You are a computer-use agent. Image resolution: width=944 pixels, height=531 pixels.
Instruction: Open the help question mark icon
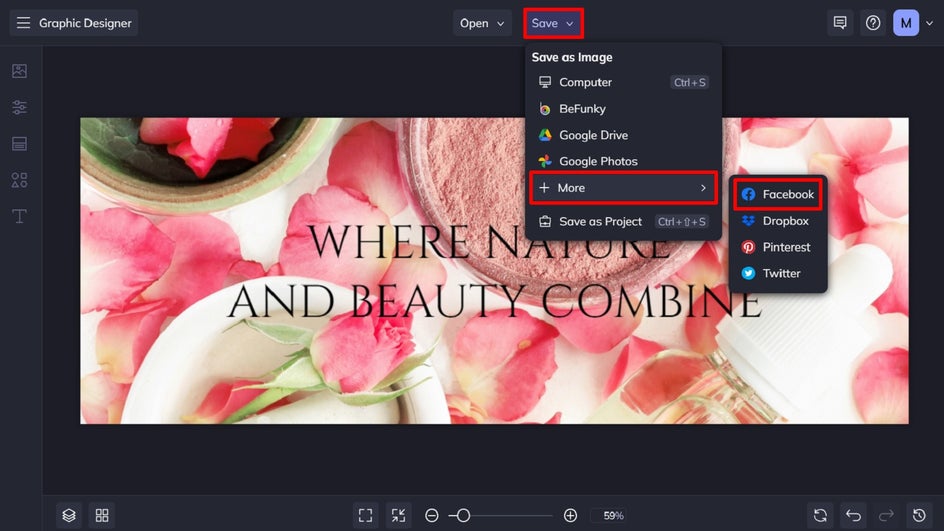pyautogui.click(x=873, y=23)
